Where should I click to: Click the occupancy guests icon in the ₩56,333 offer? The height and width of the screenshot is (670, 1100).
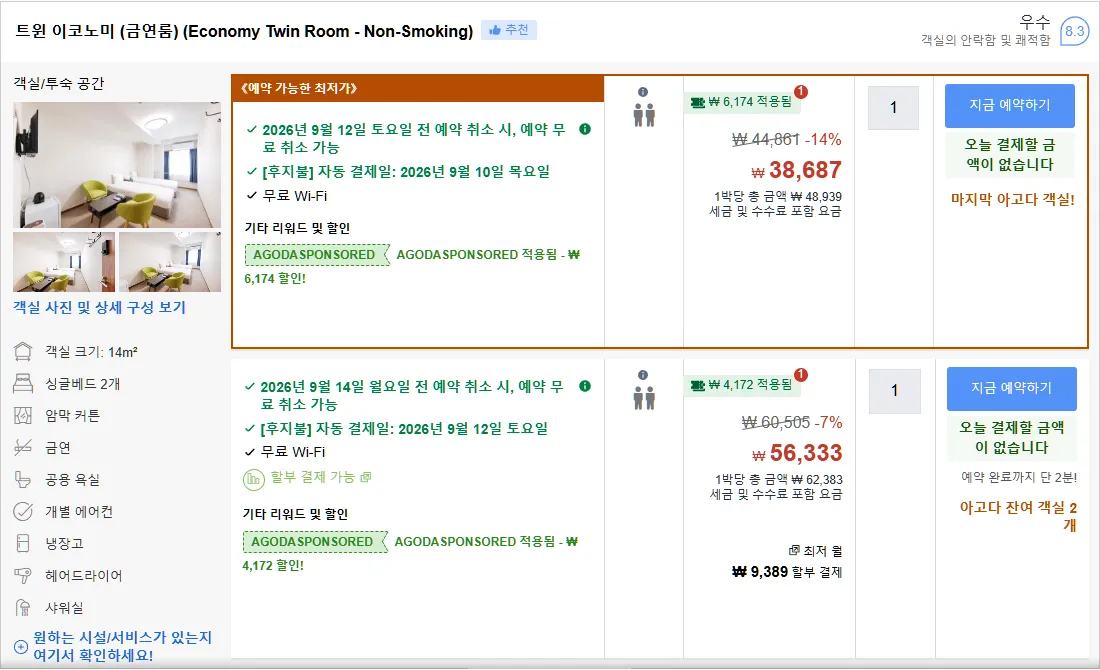pos(644,398)
